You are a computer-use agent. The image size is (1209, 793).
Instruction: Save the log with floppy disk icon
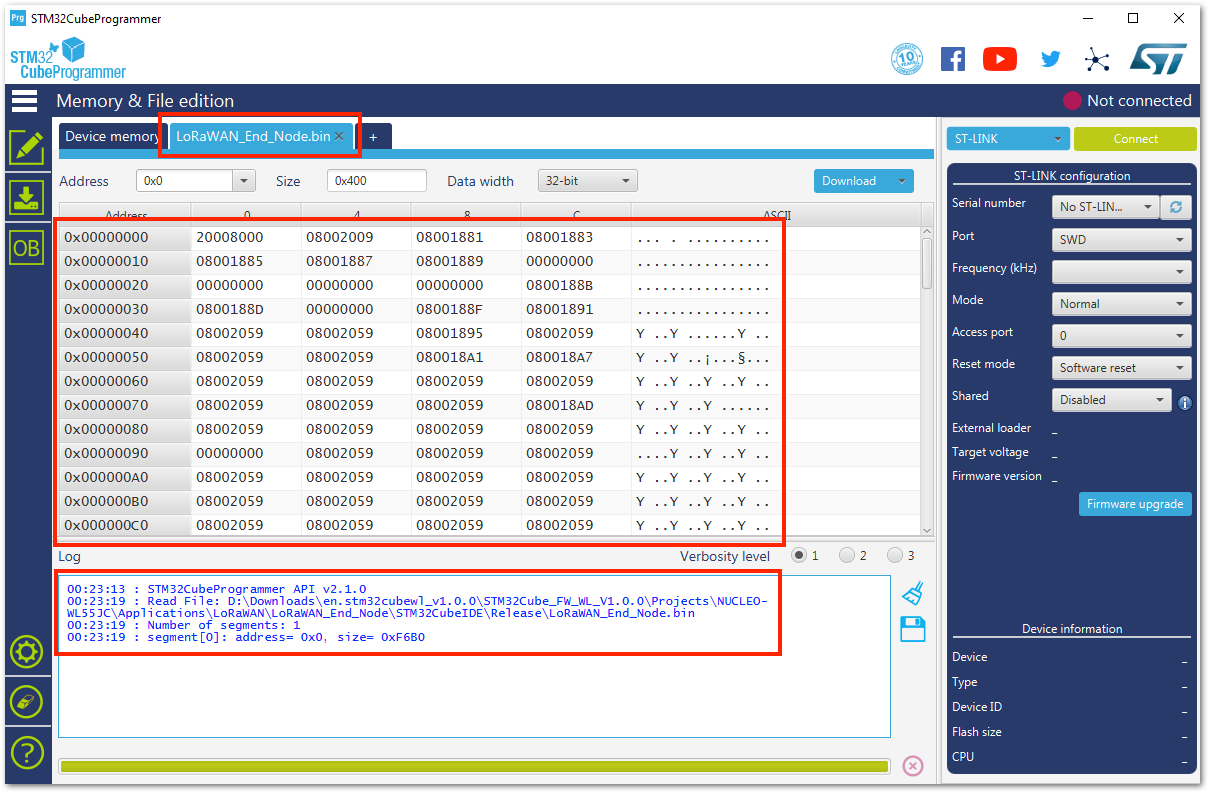pyautogui.click(x=912, y=629)
